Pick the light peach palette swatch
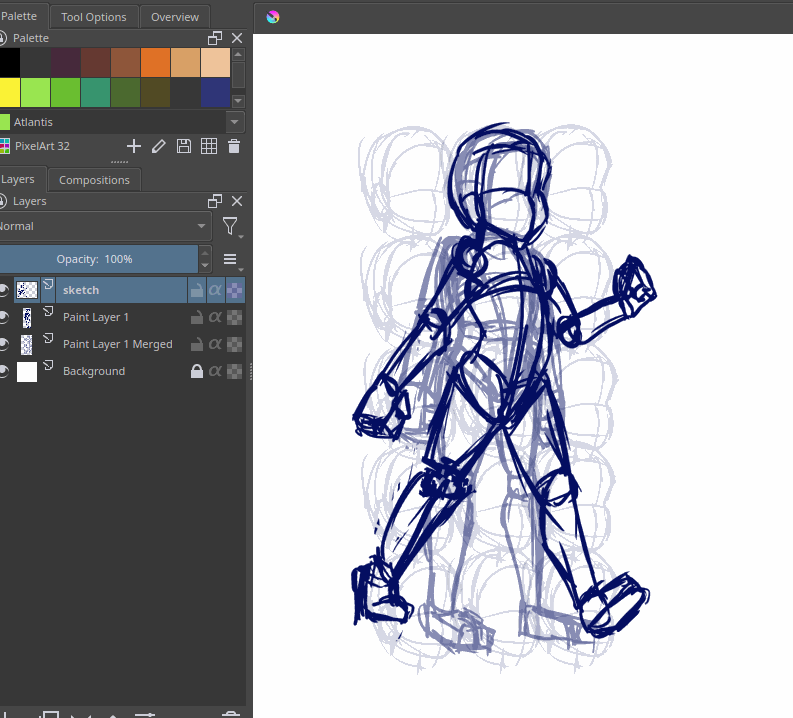Image resolution: width=793 pixels, height=718 pixels. (x=215, y=62)
